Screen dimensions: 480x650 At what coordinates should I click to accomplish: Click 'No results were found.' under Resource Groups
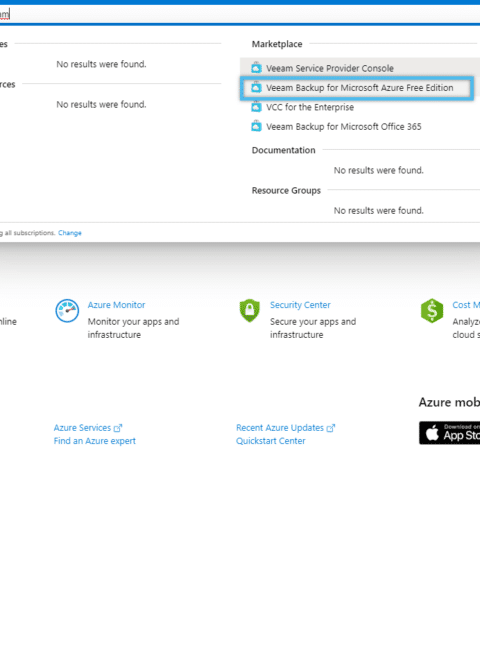378,211
